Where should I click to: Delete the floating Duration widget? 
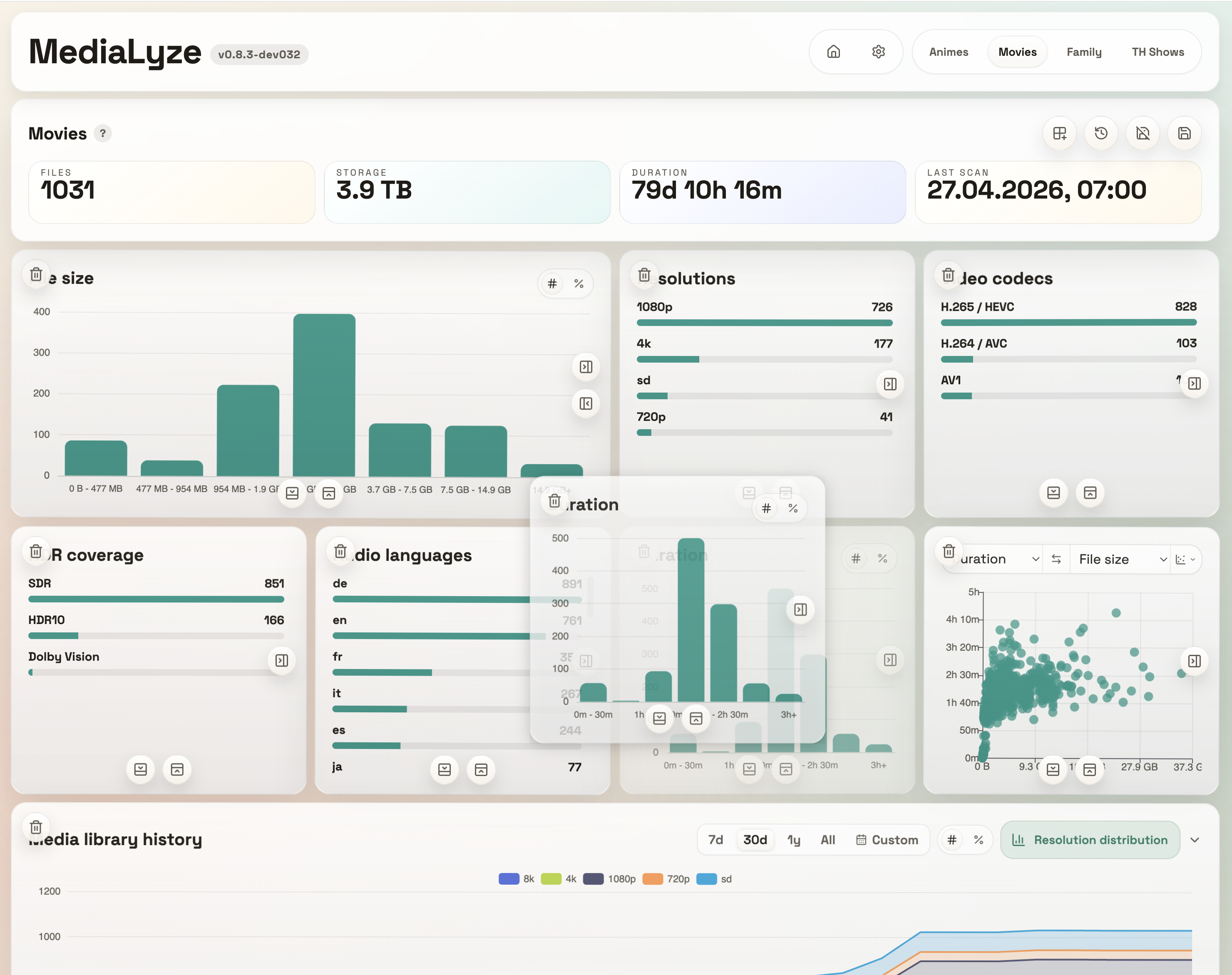click(555, 501)
